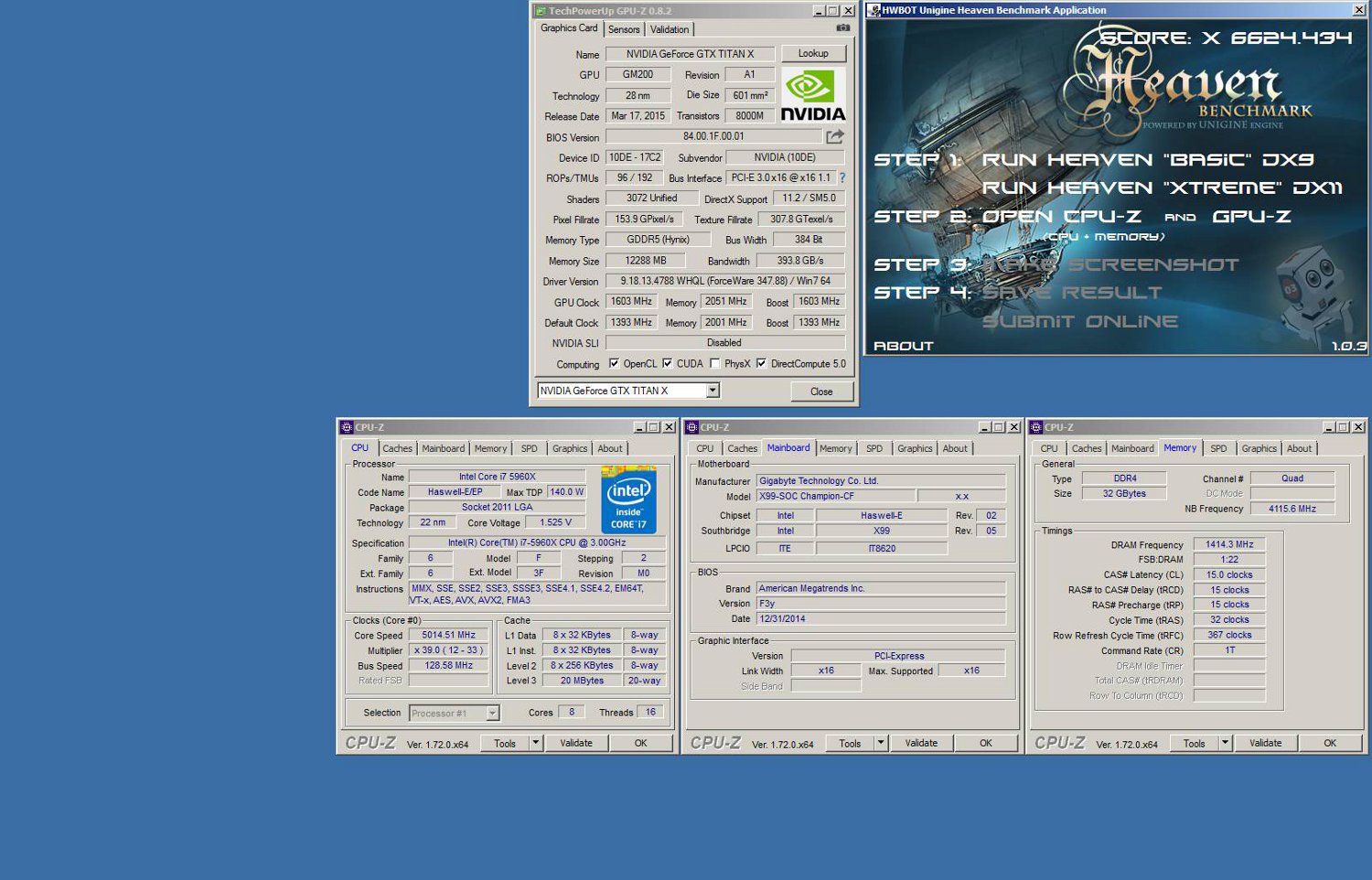Click the NB Frequency value 4115.6 MHz
The height and width of the screenshot is (880, 1372).
1292,509
